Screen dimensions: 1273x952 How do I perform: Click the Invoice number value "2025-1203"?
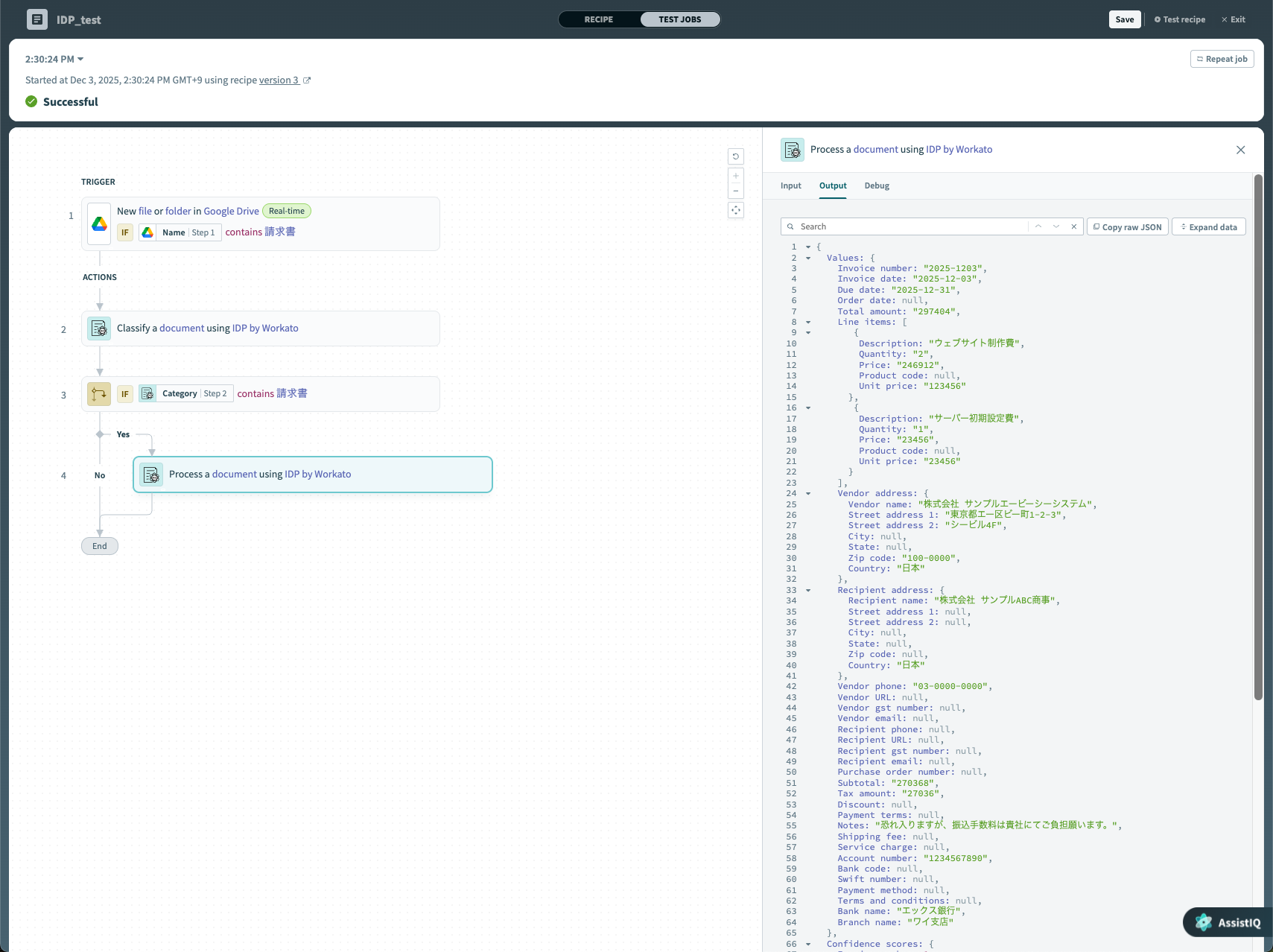point(953,269)
